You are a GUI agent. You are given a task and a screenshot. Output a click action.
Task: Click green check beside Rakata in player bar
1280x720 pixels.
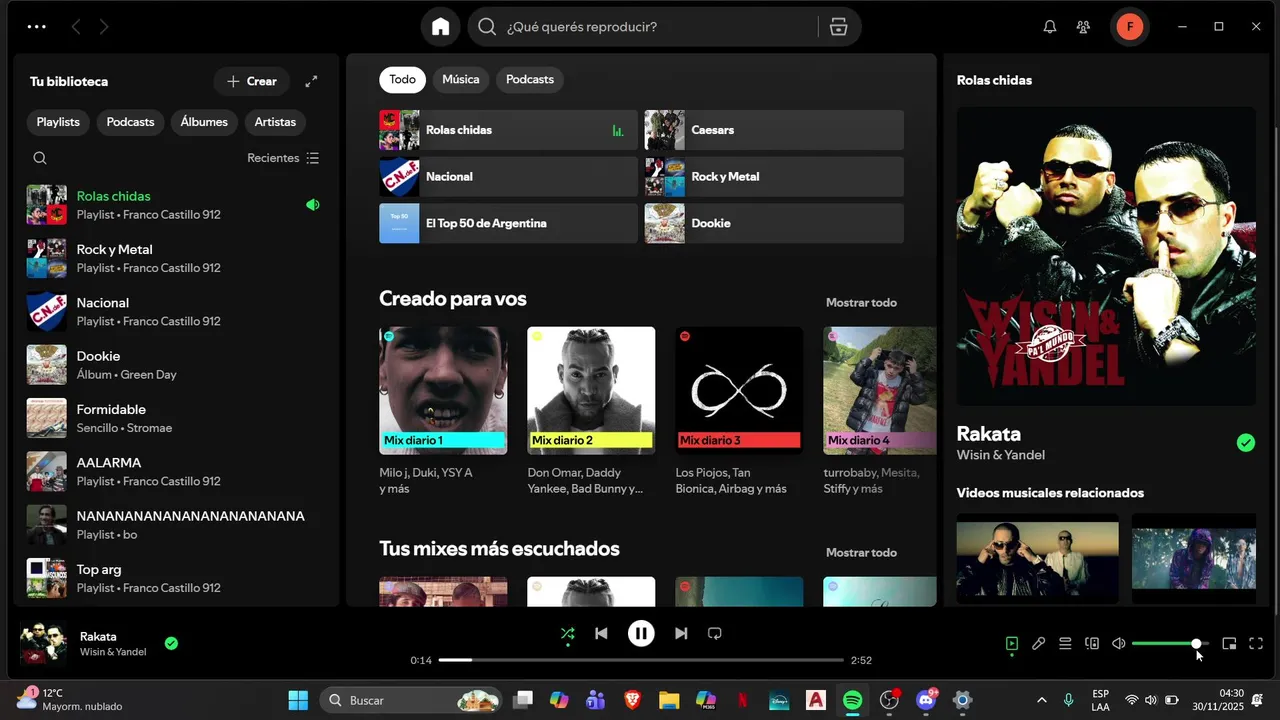tap(171, 643)
